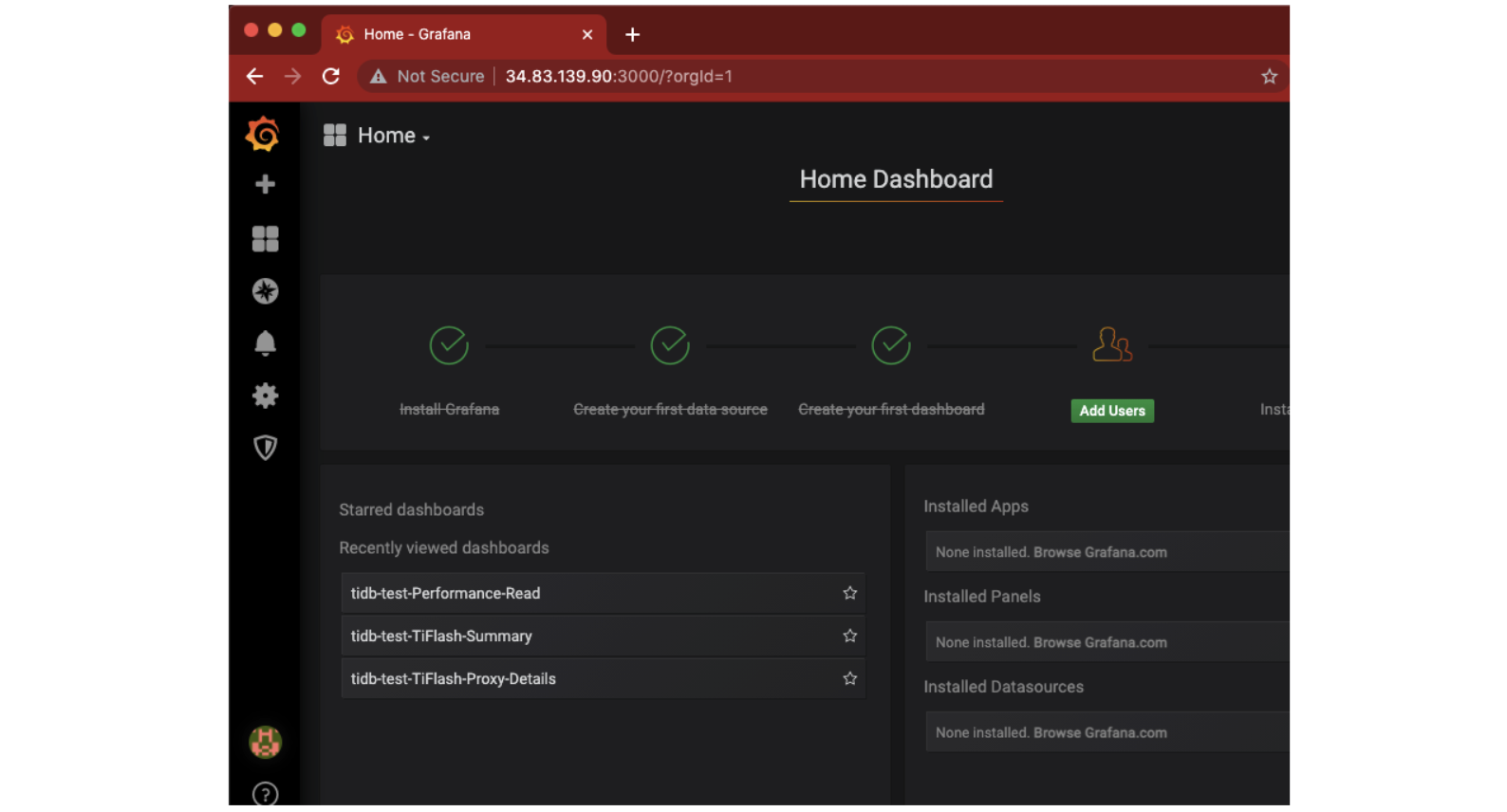Open Configuration gear icon
Screen dimensions: 1507x812
[265, 396]
